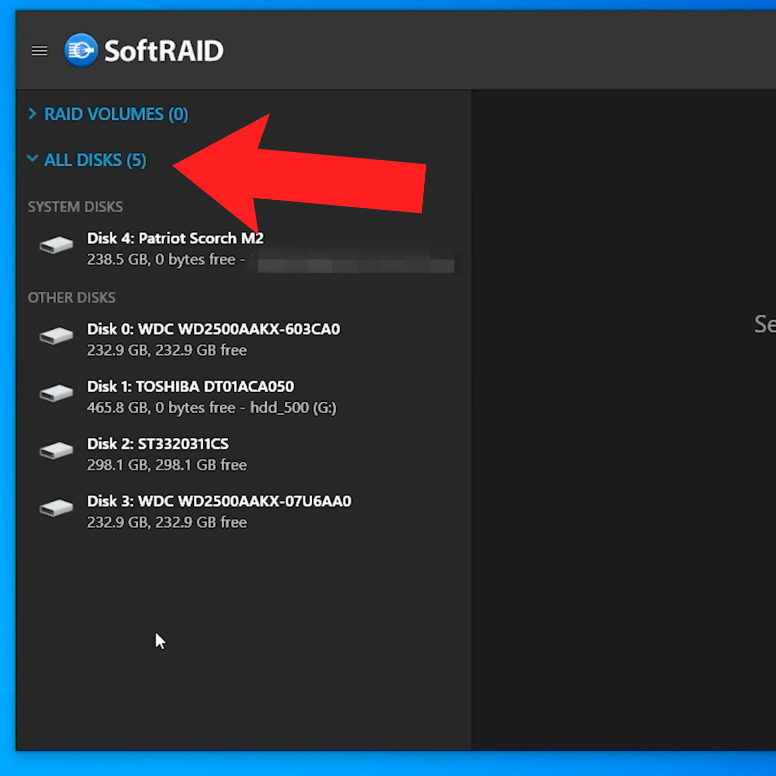
Task: Select Disk 0: WDC WD2500AAKX-603CA0
Action: [x=213, y=329]
